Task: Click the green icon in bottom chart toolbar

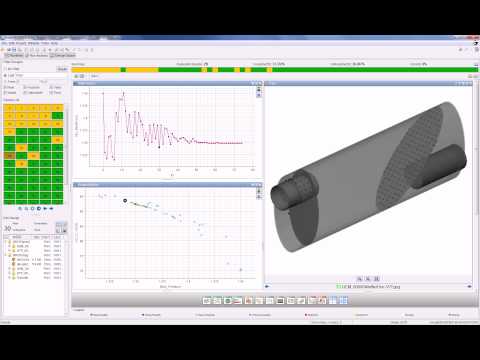Action: (x=228, y=301)
